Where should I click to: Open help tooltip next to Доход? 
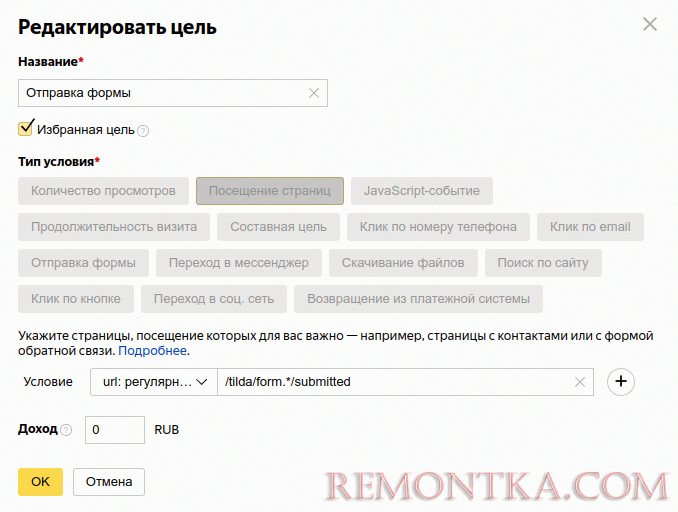point(66,430)
